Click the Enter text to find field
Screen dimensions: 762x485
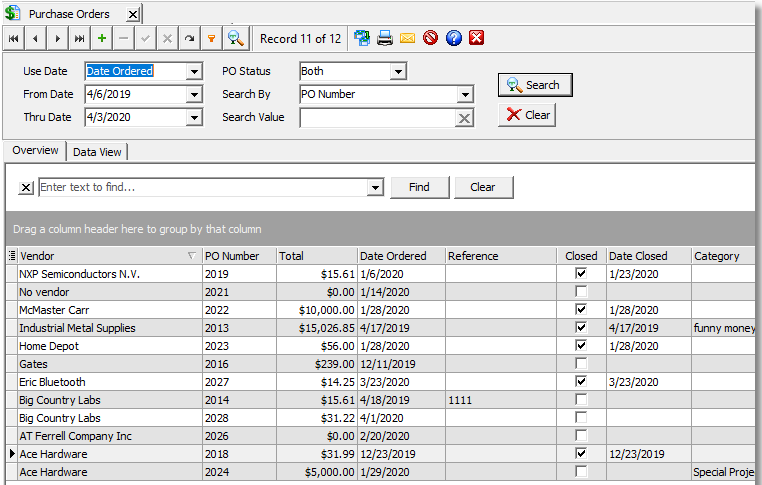tap(203, 187)
